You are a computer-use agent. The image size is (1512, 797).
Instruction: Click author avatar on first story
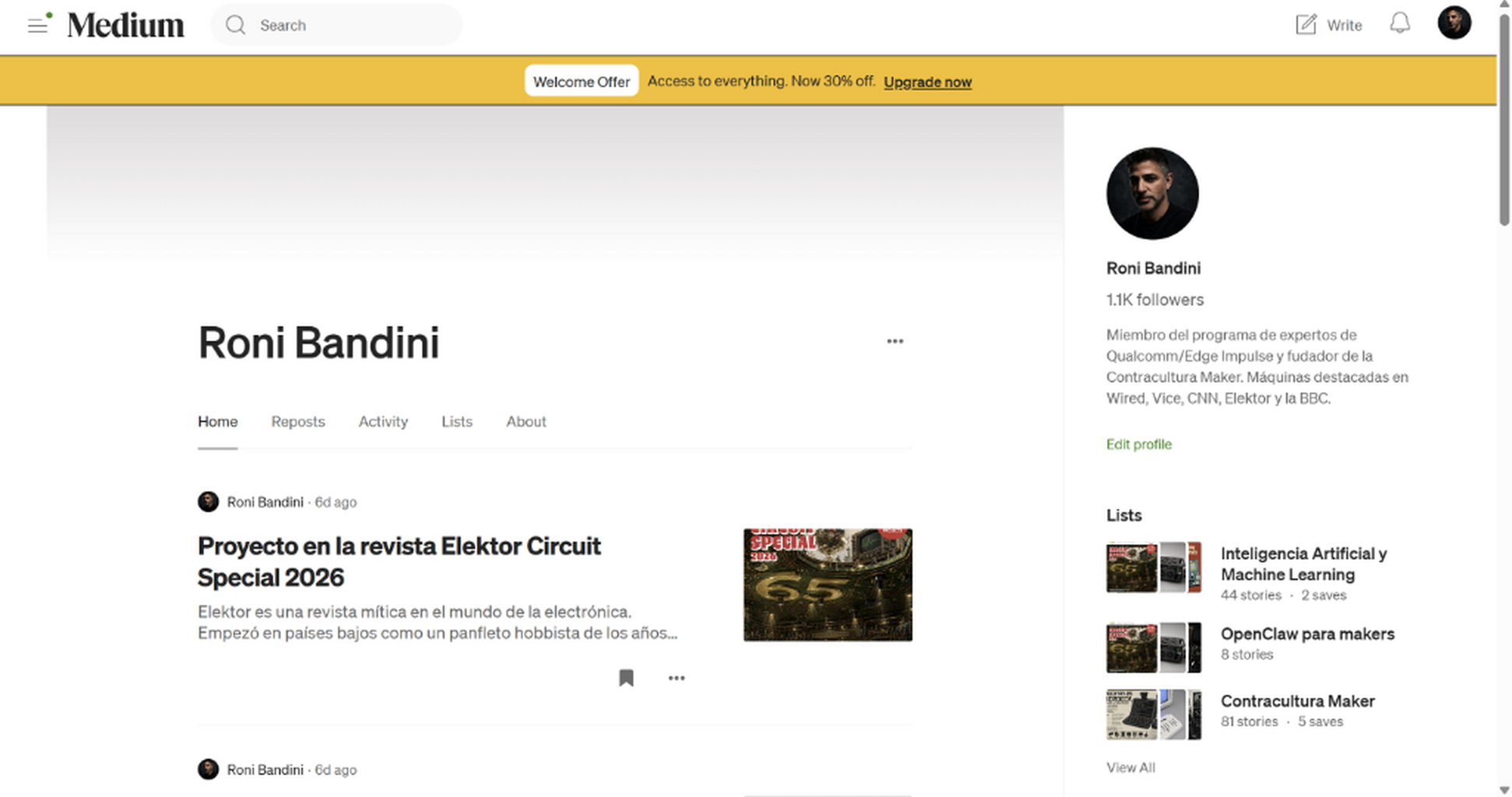[208, 502]
